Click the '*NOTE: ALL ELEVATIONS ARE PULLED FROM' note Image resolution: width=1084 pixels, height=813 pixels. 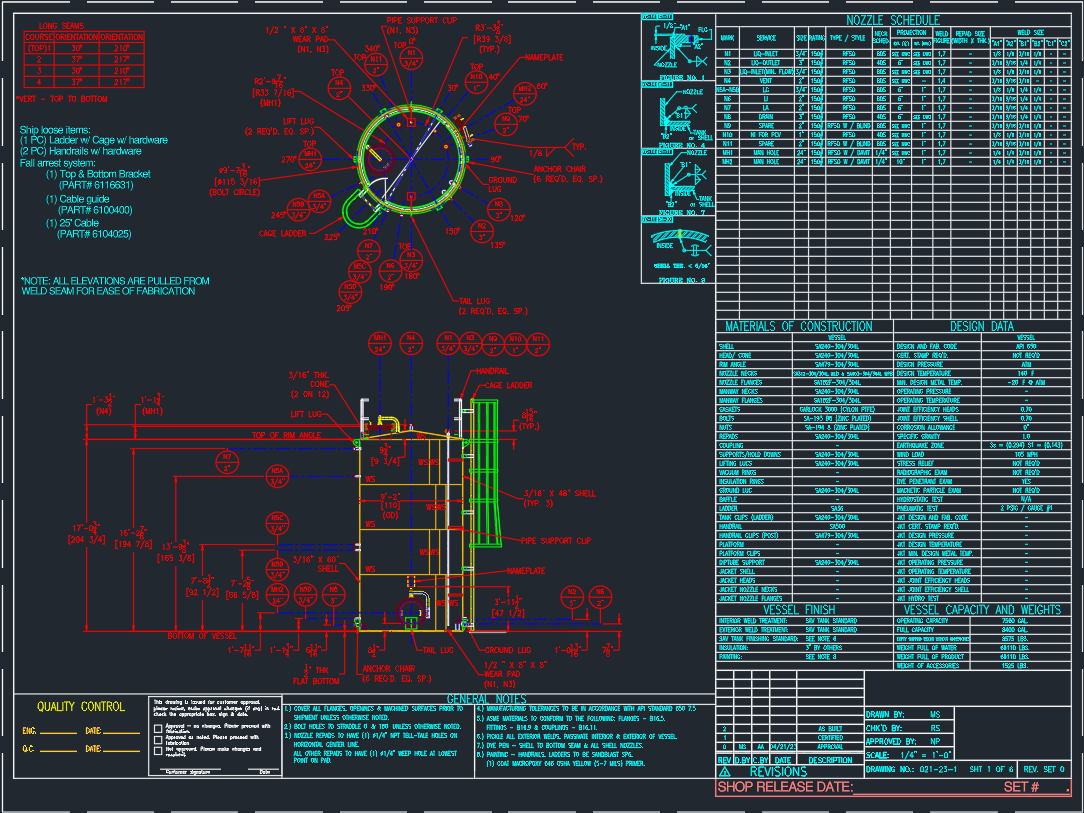click(115, 281)
